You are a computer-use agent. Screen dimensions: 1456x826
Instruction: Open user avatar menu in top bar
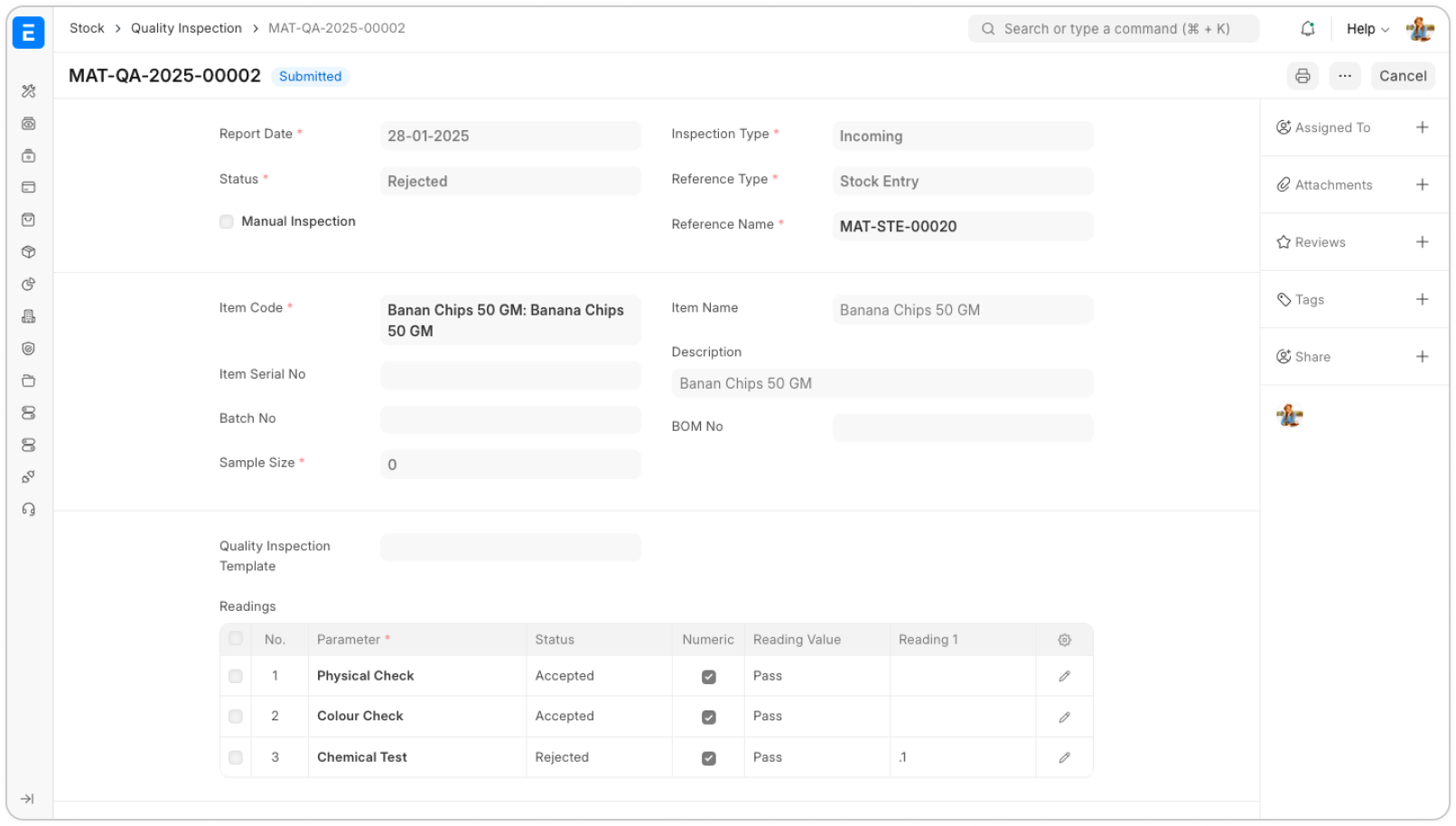tap(1420, 29)
